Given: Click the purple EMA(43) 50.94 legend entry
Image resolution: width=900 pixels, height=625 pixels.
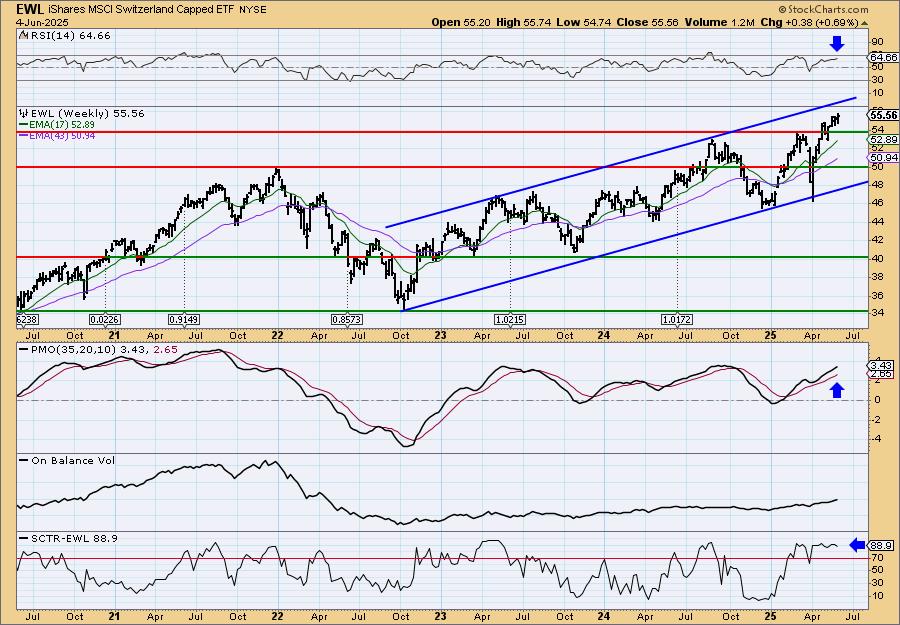Looking at the screenshot, I should pos(57,135).
